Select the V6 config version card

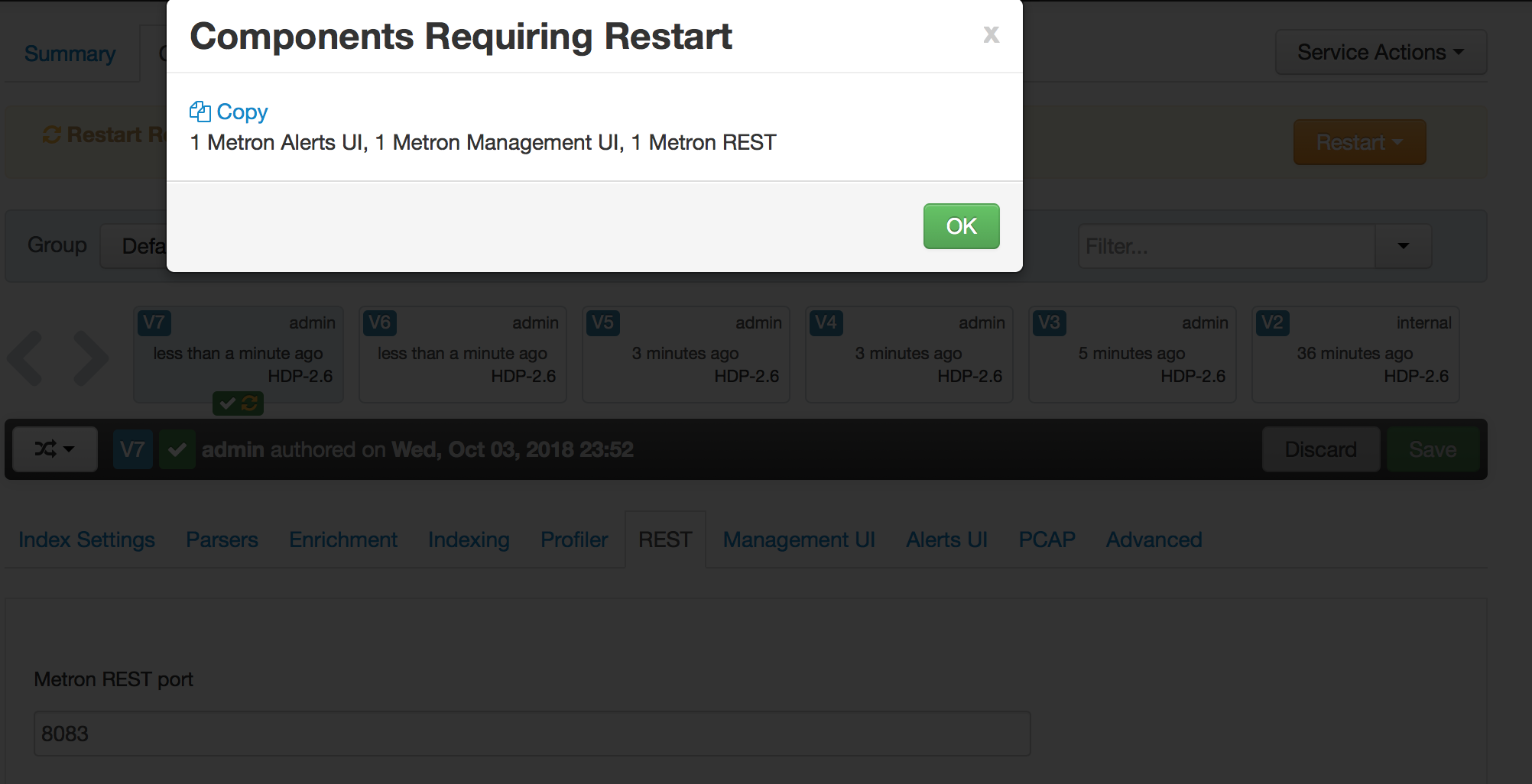click(x=463, y=355)
